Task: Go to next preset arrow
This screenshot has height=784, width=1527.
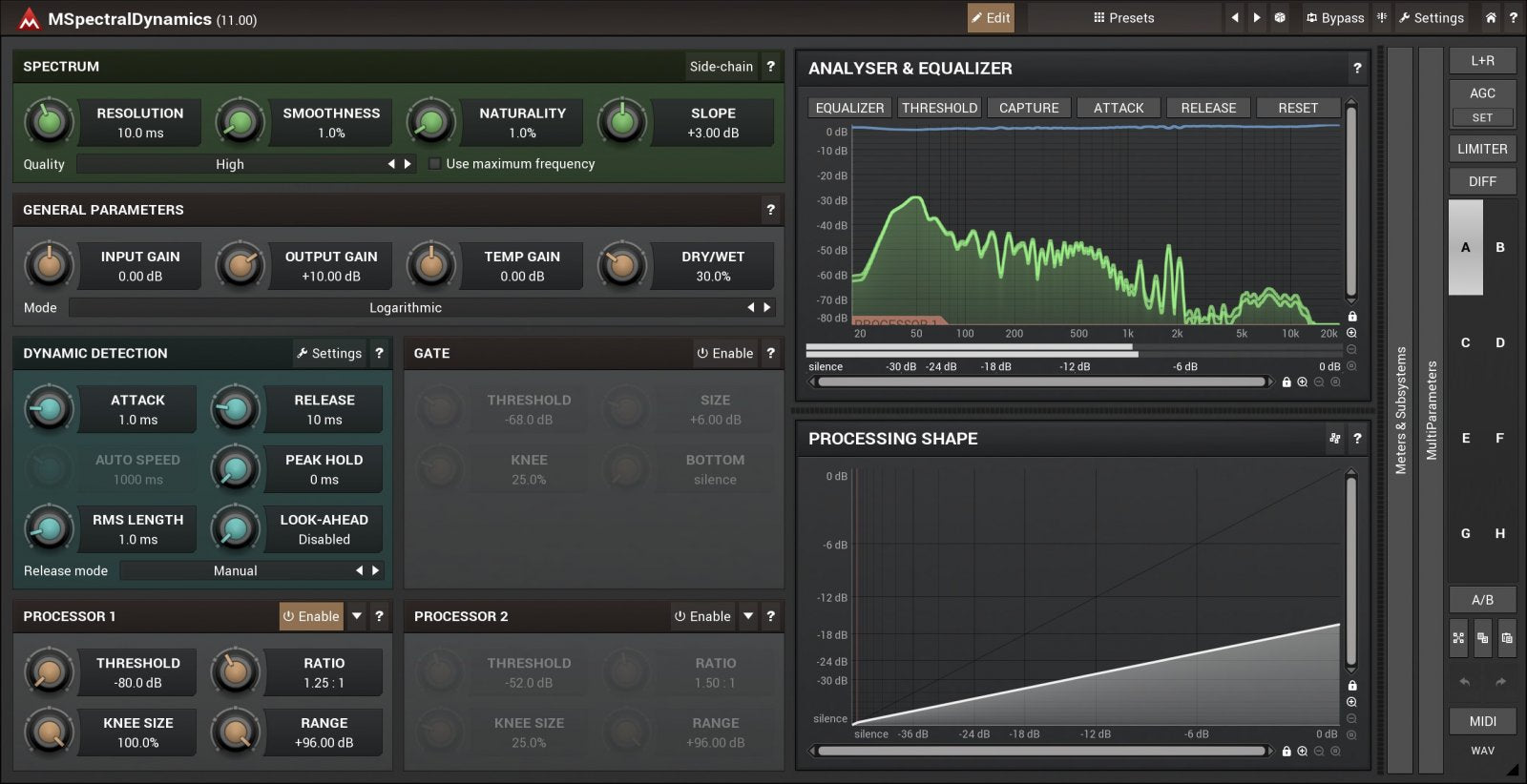Action: click(x=1257, y=18)
